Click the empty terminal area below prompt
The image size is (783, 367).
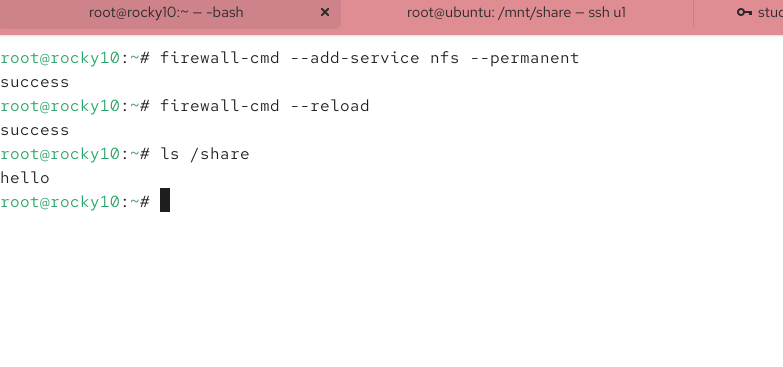click(x=392, y=290)
